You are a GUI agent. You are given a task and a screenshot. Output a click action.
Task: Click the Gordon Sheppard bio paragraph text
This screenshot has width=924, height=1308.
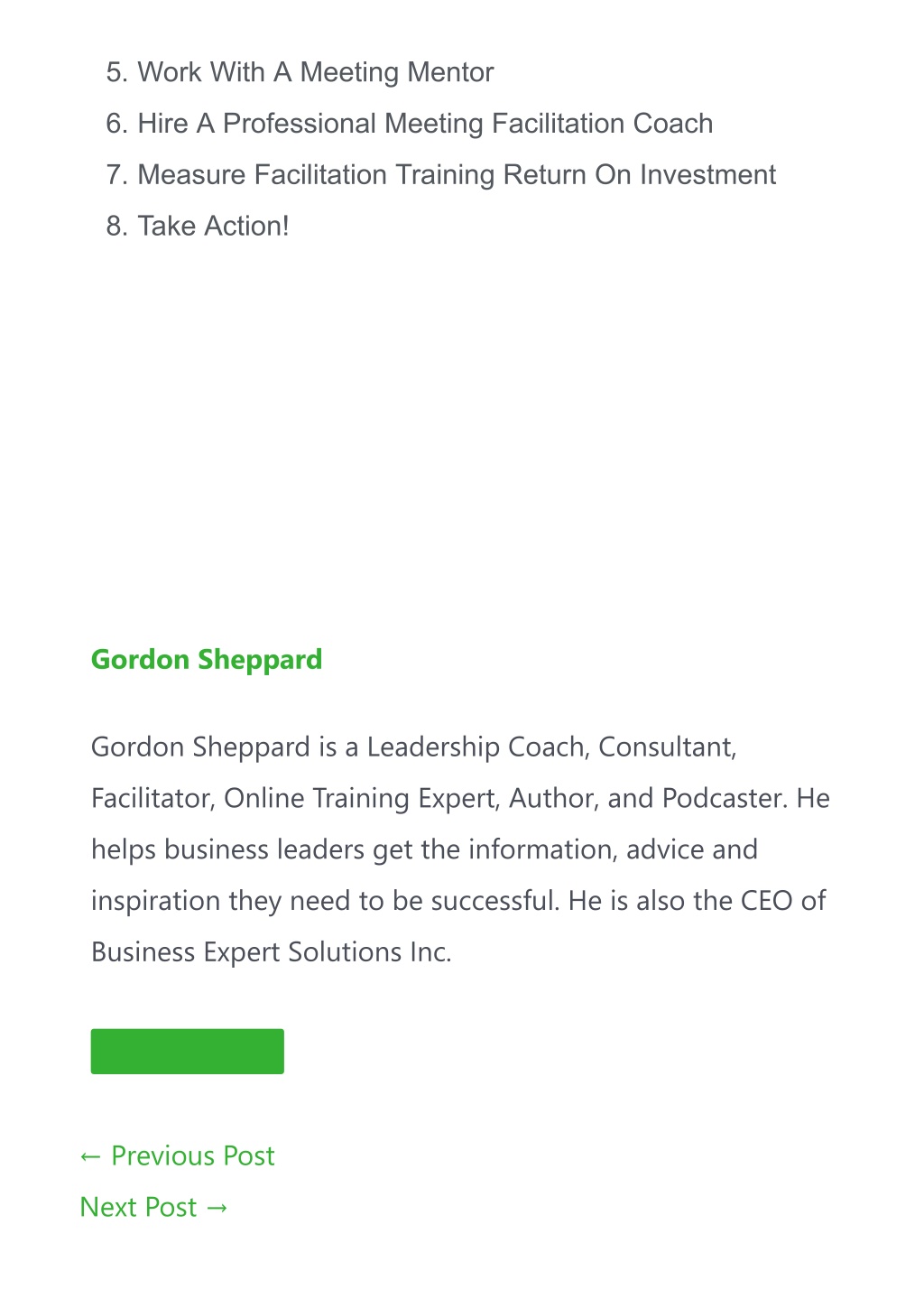(x=460, y=849)
